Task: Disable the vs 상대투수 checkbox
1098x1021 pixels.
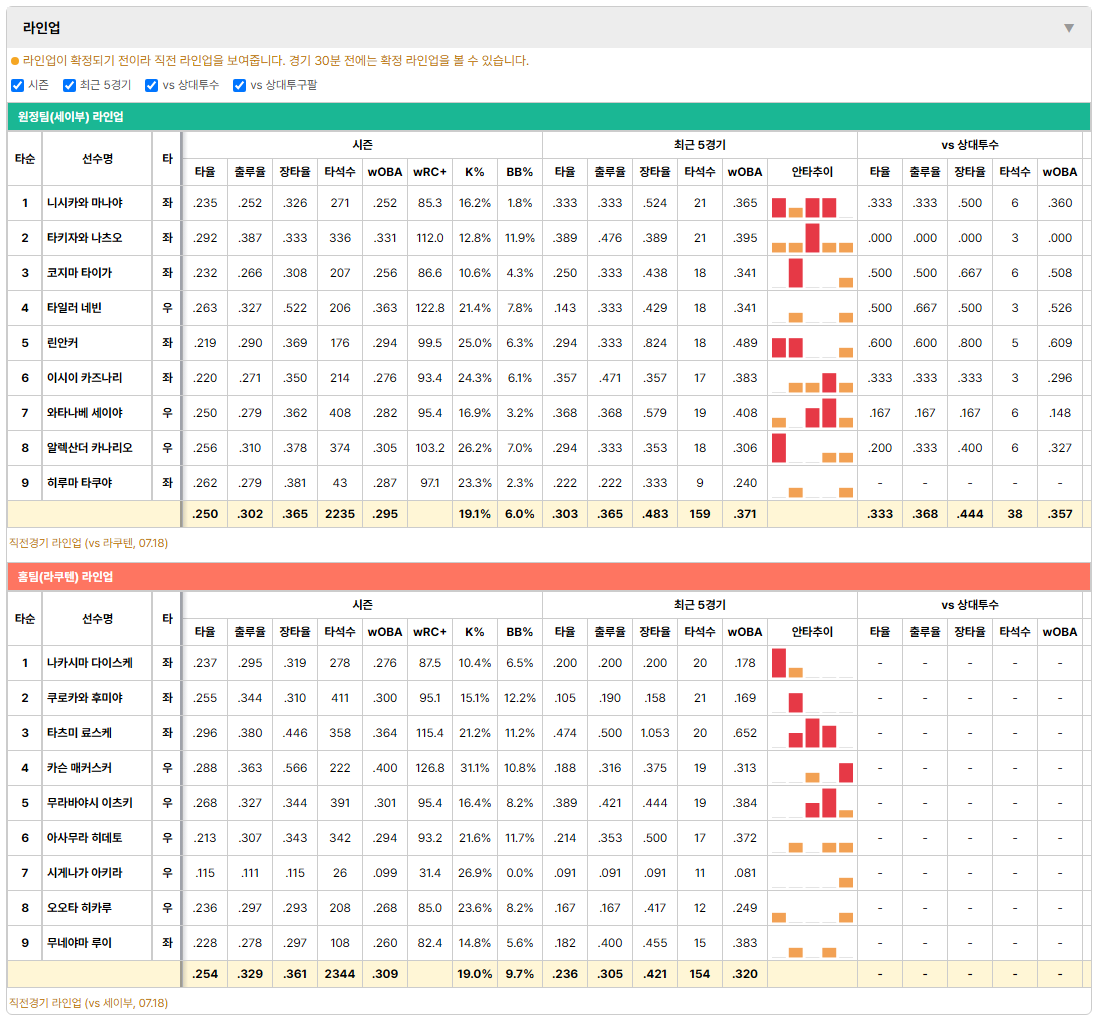Action: [151, 85]
